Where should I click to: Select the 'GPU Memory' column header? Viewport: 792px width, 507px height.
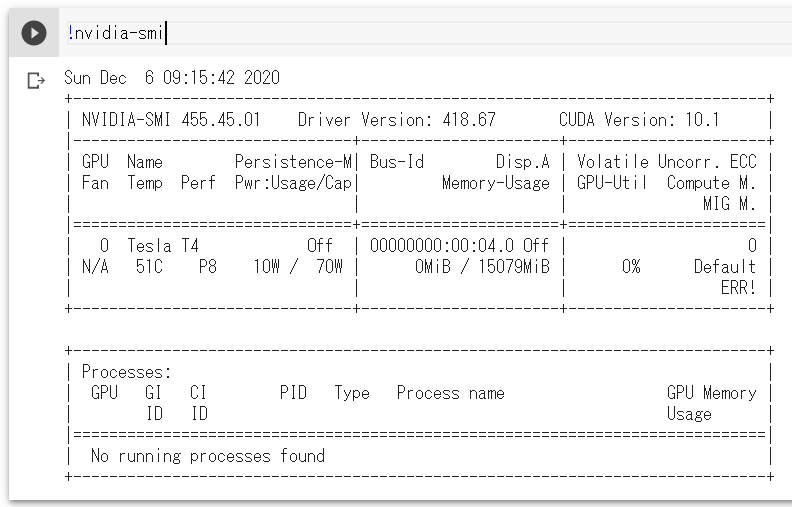point(712,393)
